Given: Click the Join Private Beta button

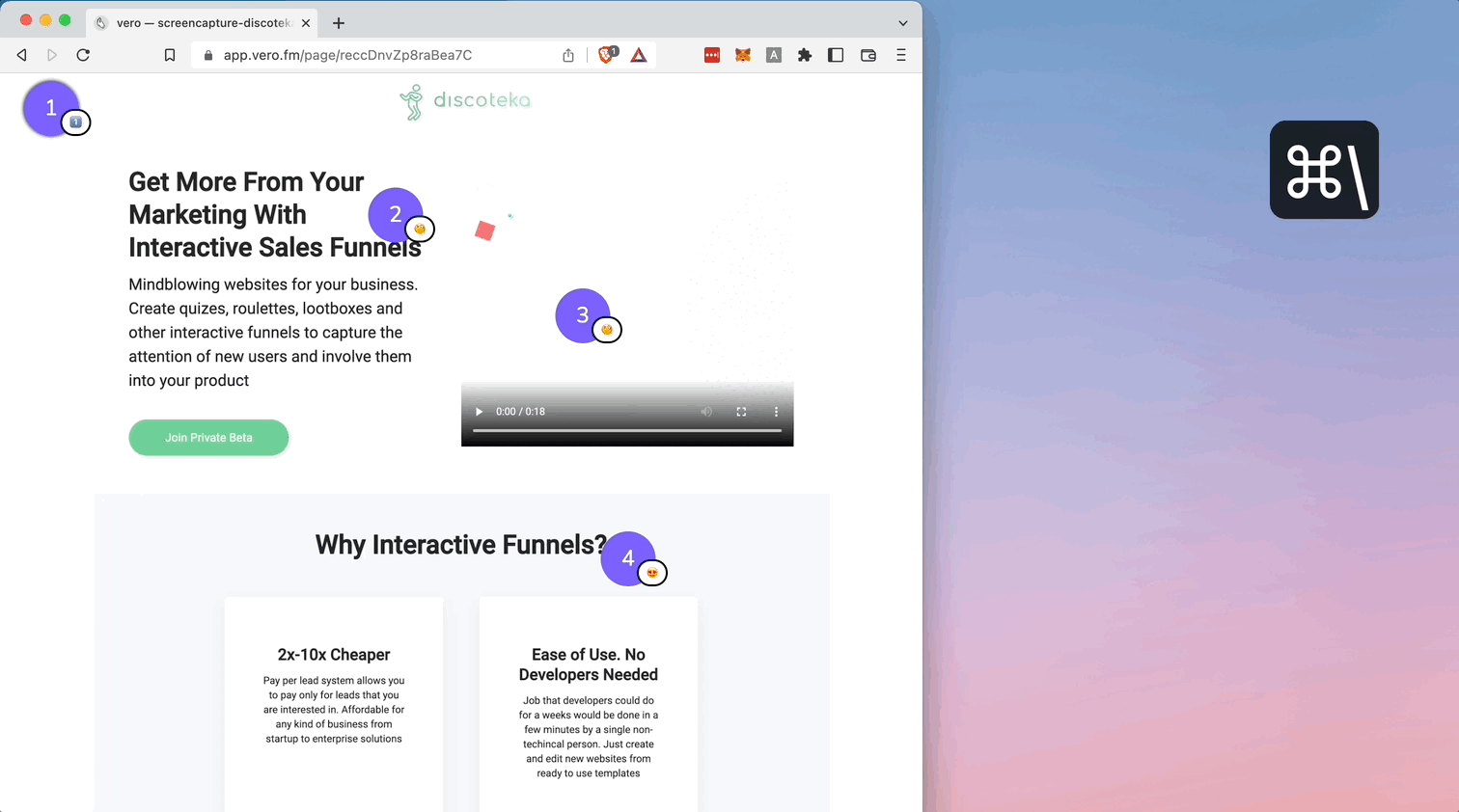Looking at the screenshot, I should 208,438.
